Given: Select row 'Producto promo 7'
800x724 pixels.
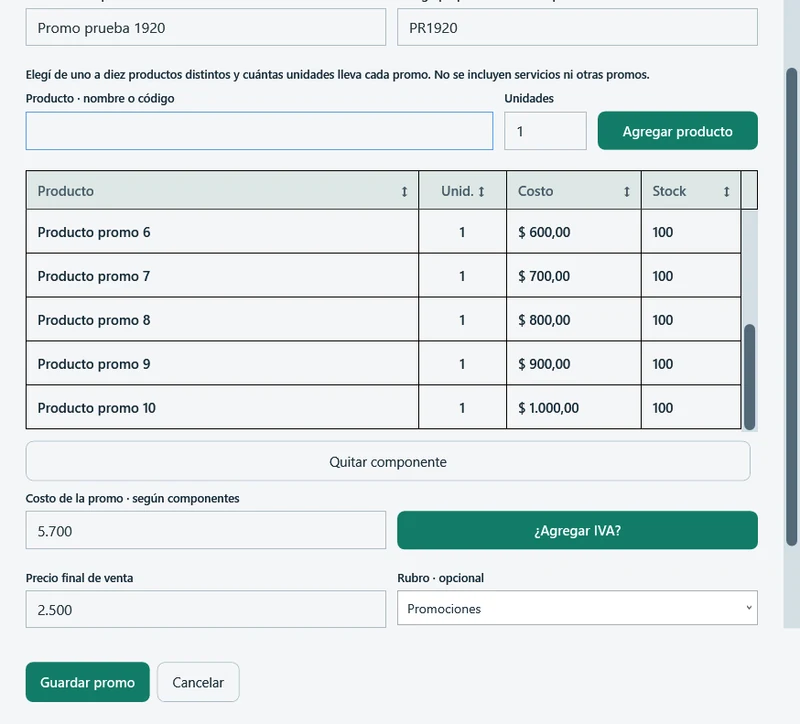Looking at the screenshot, I should (383, 276).
